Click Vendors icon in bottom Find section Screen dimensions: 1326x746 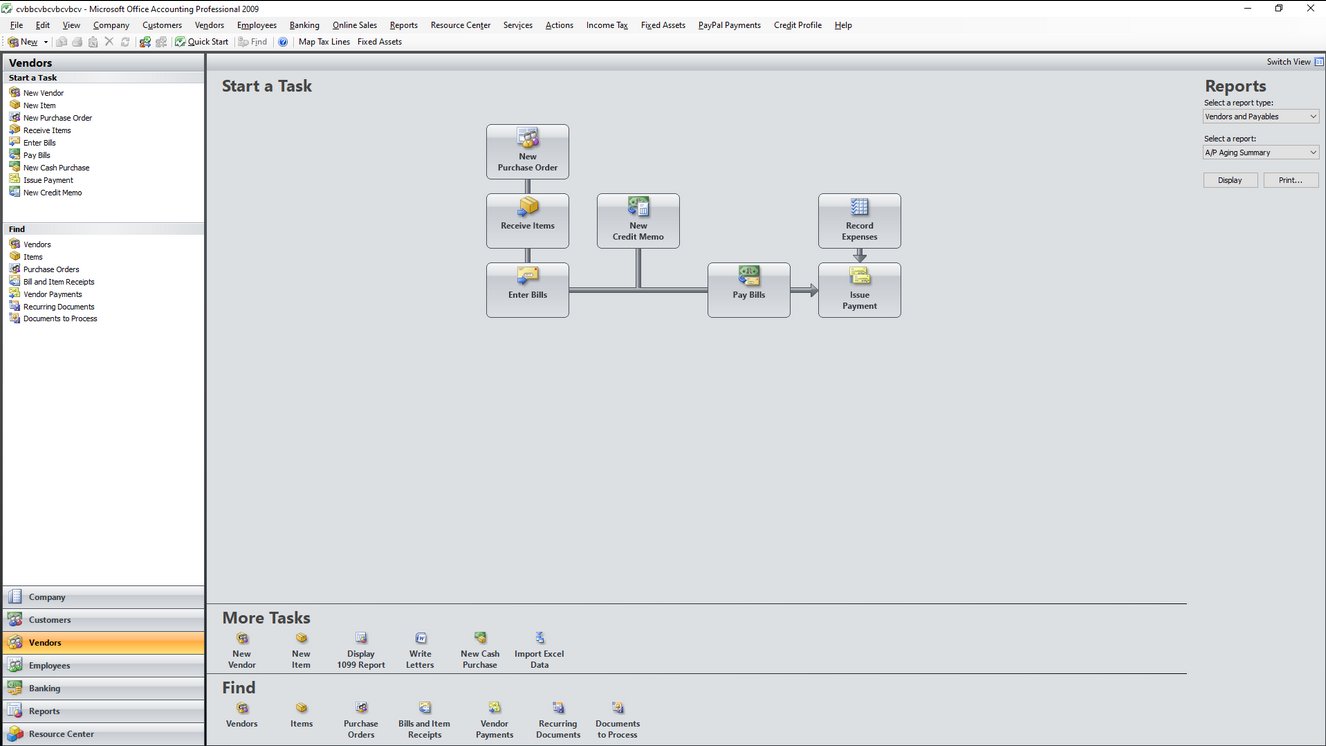click(x=242, y=708)
